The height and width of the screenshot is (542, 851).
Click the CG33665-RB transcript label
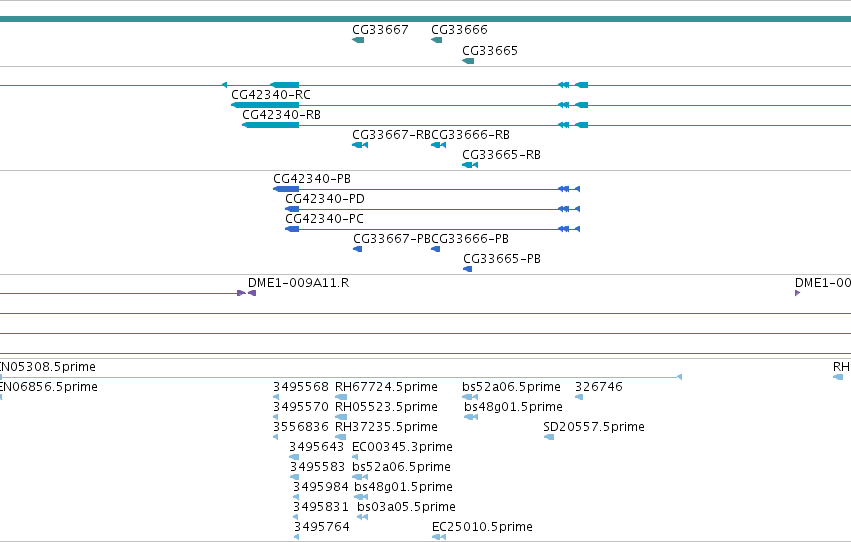click(x=501, y=155)
